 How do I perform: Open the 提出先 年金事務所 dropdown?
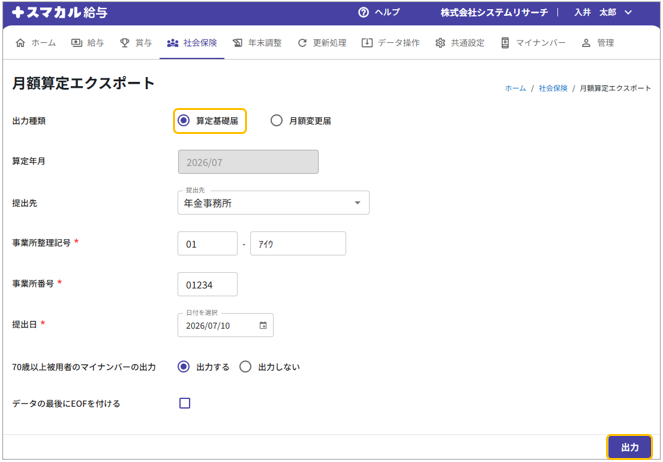click(x=273, y=202)
